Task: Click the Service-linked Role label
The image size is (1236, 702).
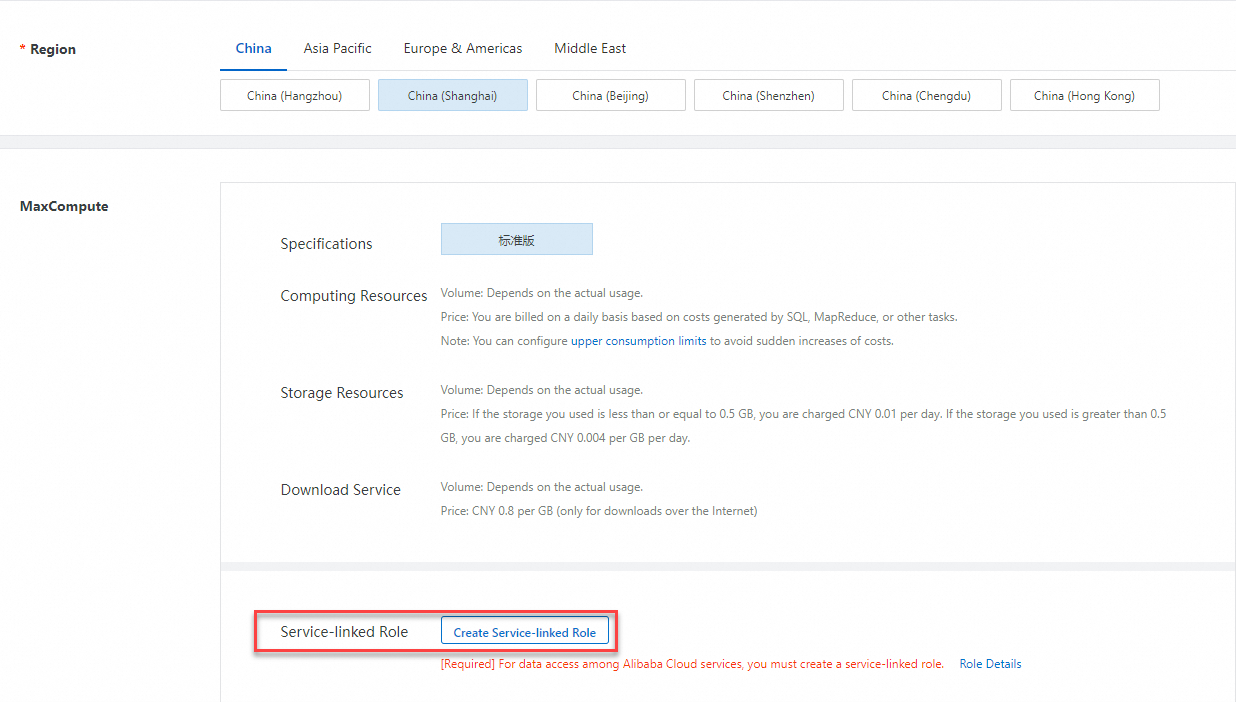Action: coord(344,632)
